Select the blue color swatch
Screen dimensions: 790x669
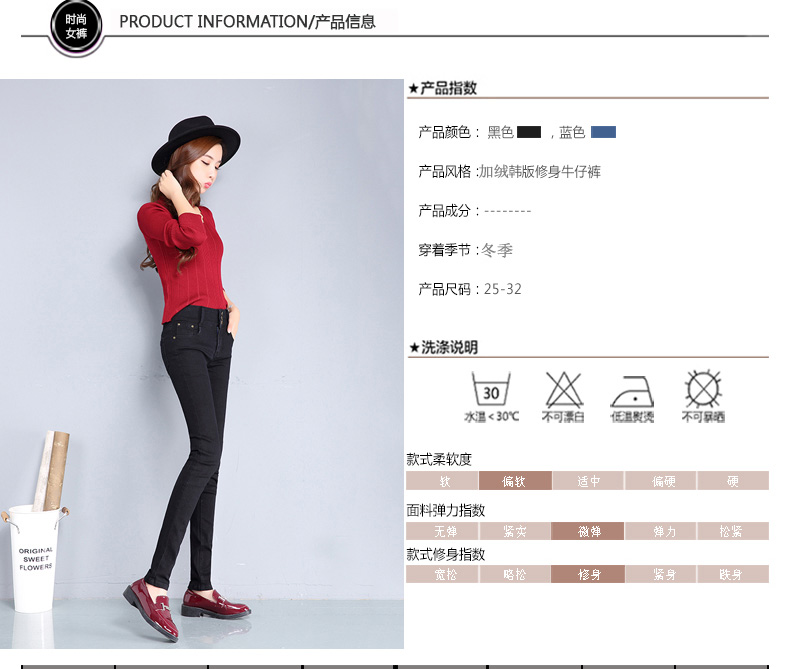pyautogui.click(x=603, y=132)
